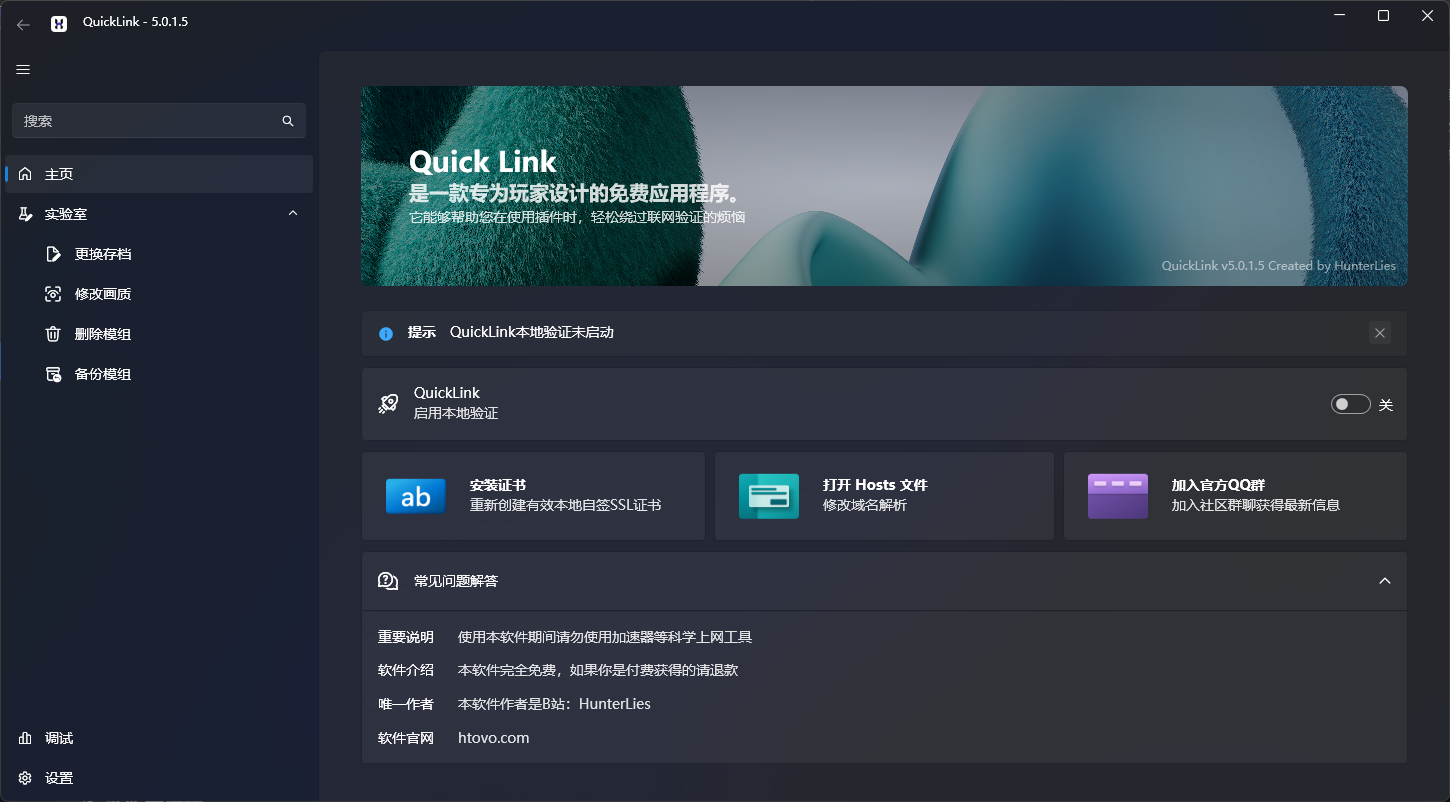Open the 主页 home page

tap(159, 174)
